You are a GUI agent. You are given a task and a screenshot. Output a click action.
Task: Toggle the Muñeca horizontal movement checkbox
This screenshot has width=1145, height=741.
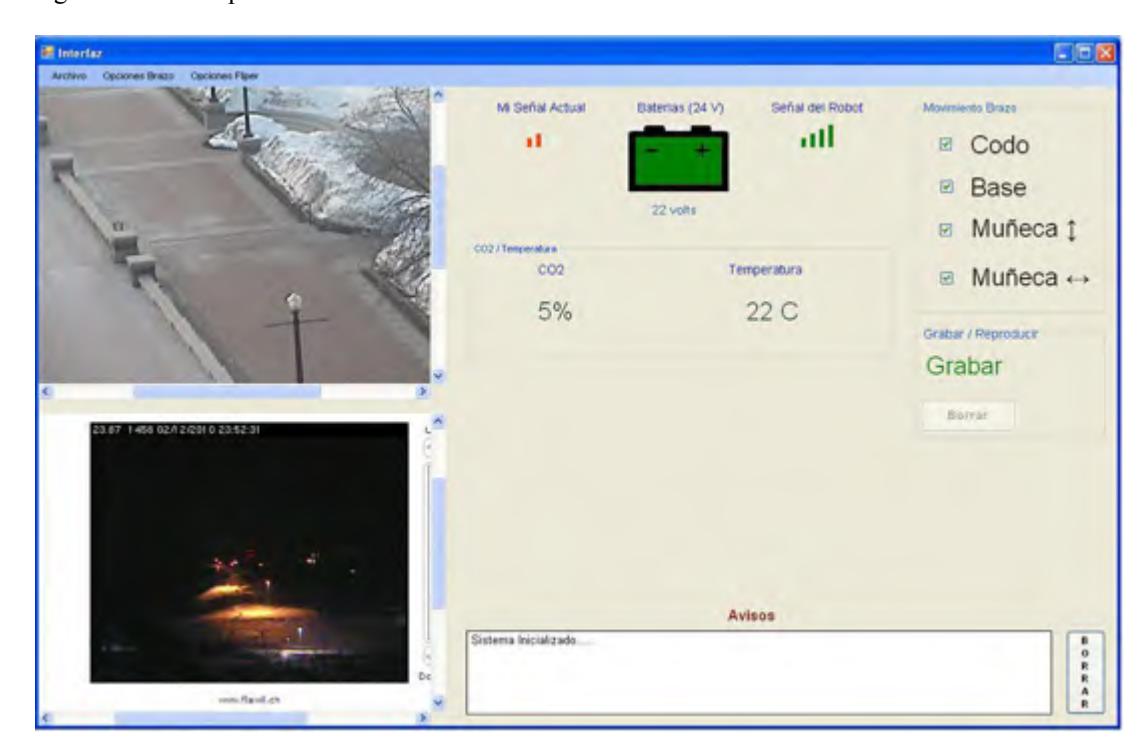point(946,278)
